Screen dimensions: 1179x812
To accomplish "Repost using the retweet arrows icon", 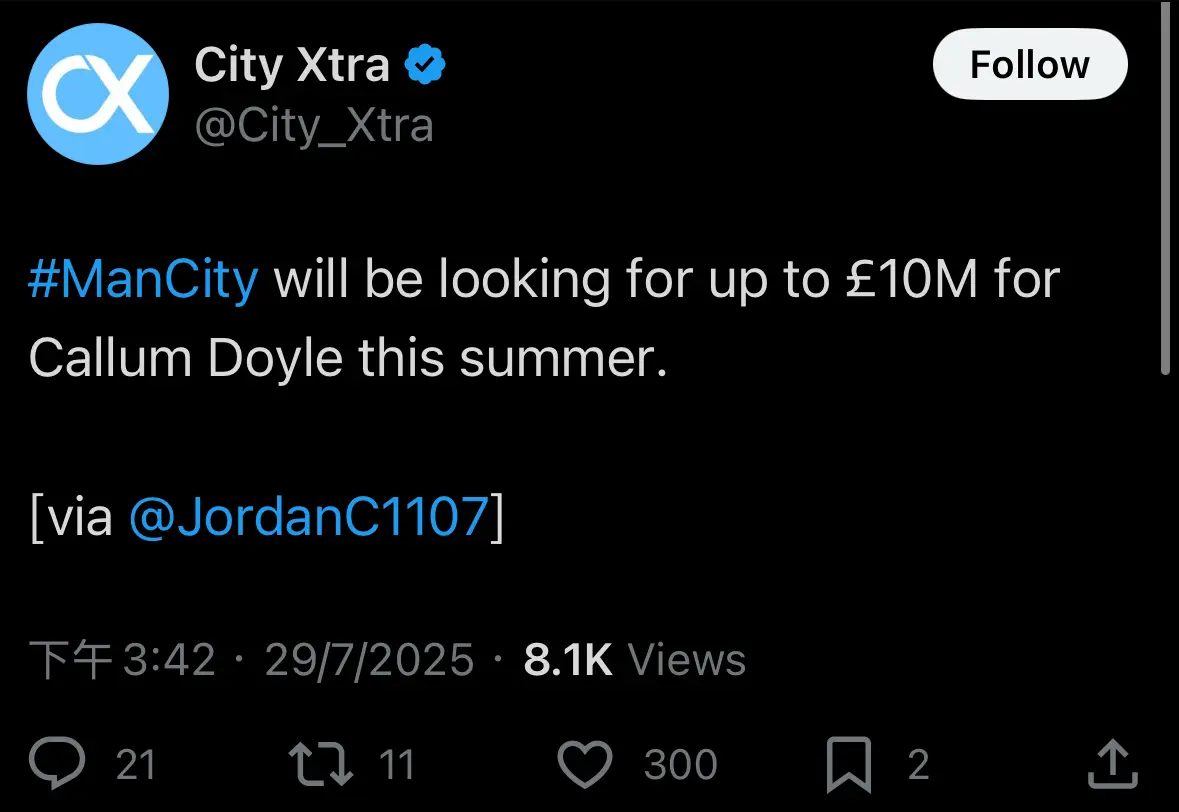I will pyautogui.click(x=321, y=764).
